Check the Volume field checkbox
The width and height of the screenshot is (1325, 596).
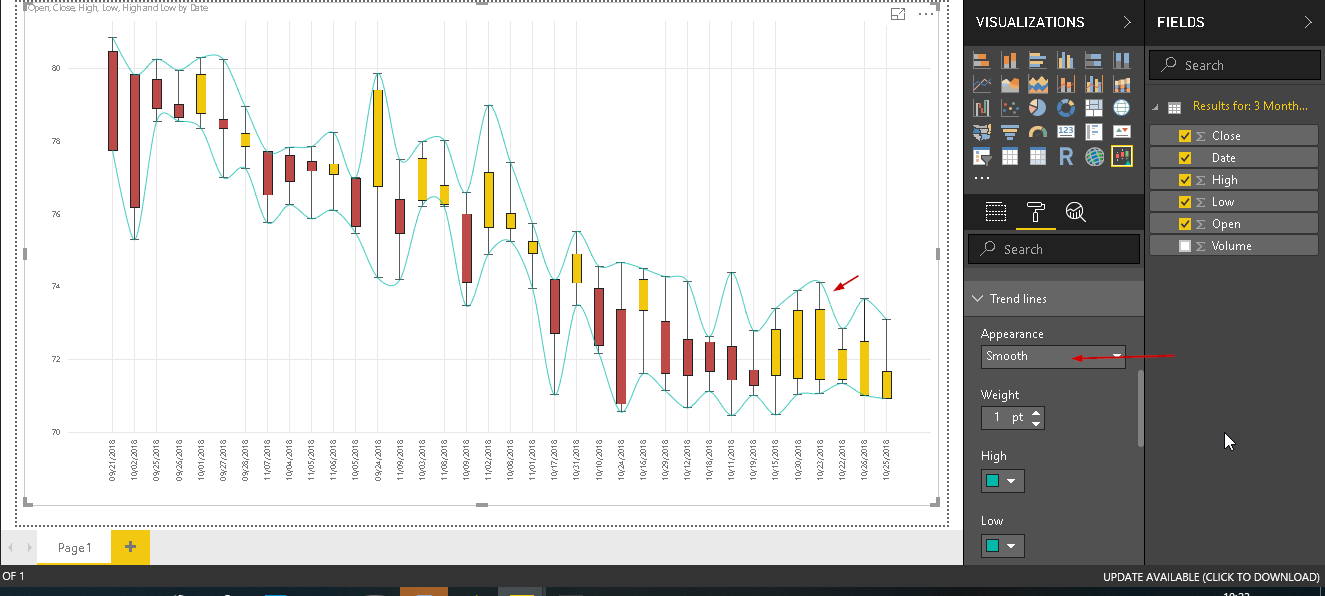point(1185,246)
